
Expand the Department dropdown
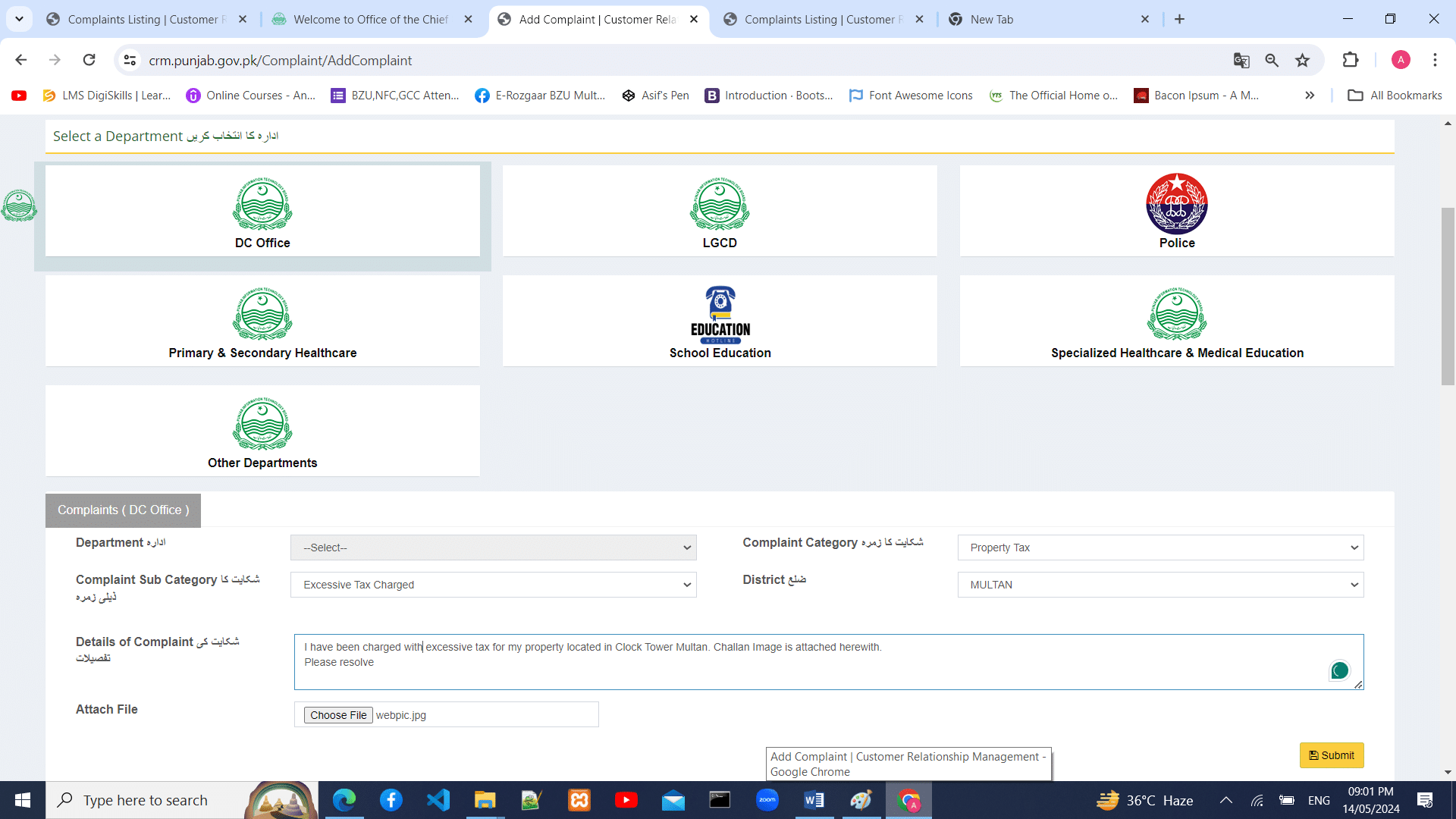click(493, 548)
